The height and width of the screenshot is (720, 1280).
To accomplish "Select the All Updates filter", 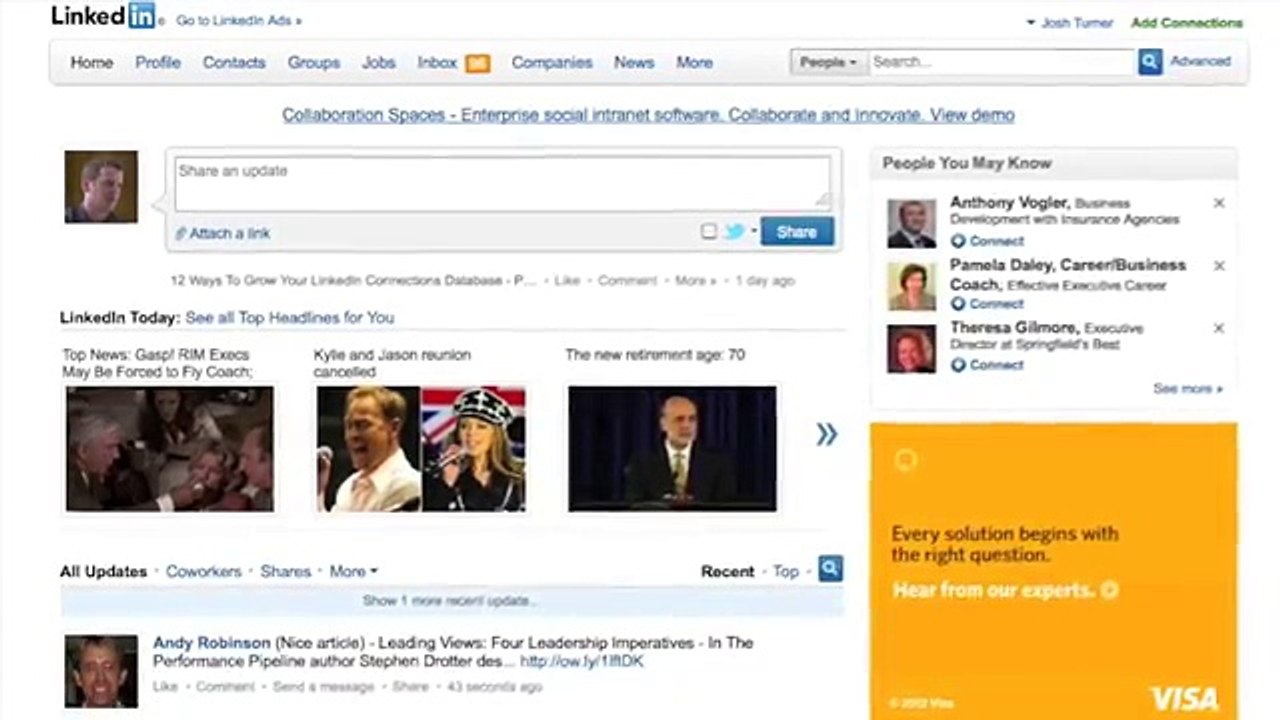I will point(103,572).
